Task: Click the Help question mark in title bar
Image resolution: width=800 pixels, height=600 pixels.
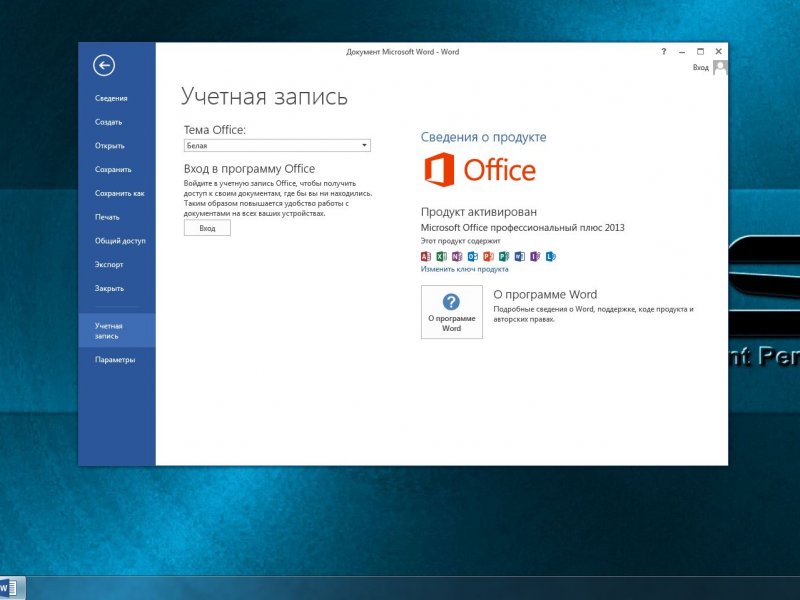Action: point(664,52)
